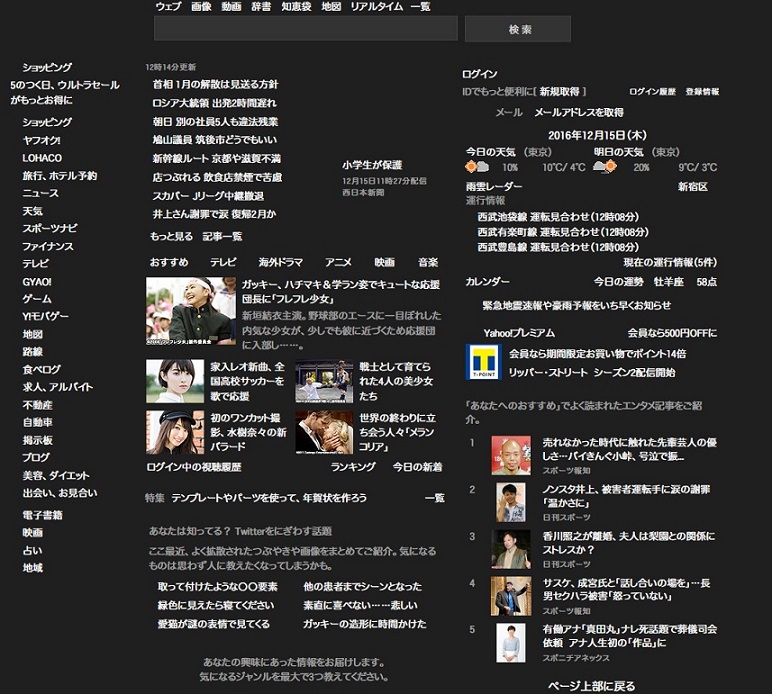Open headline ロシア大統領 出発2時間遅れ
The width and height of the screenshot is (772, 694).
coord(214,103)
